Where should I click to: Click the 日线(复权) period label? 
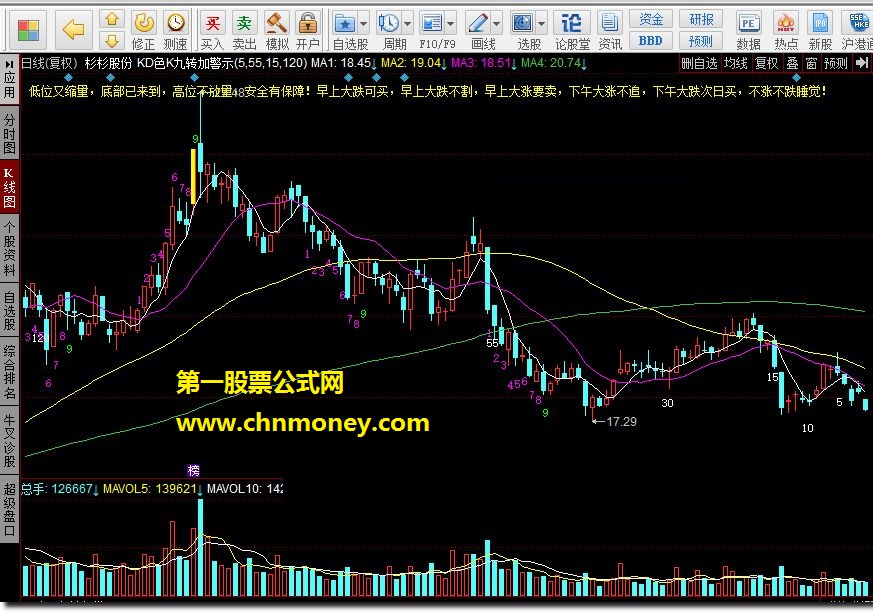pos(50,63)
